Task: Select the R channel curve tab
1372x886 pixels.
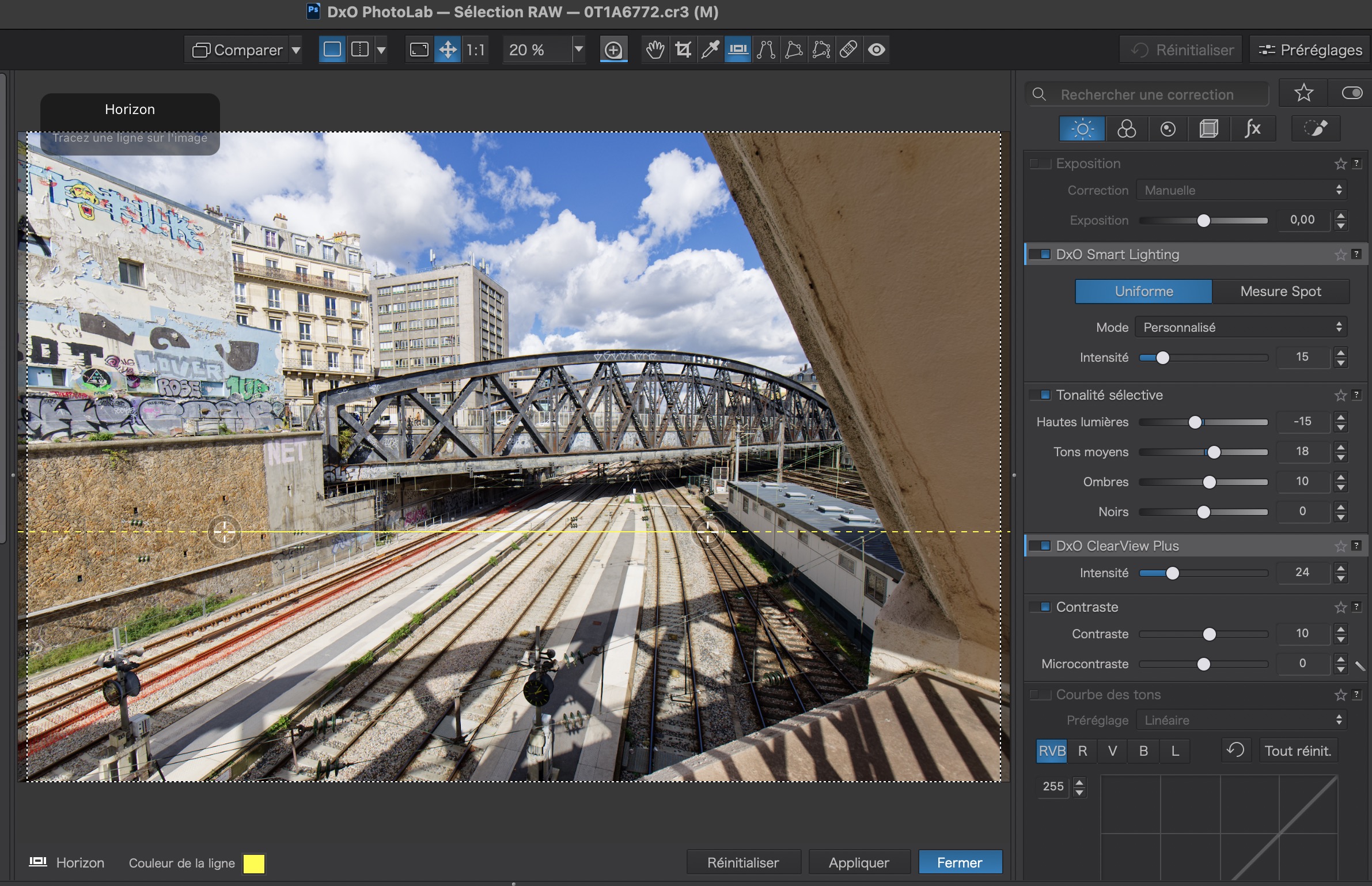Action: (1082, 751)
